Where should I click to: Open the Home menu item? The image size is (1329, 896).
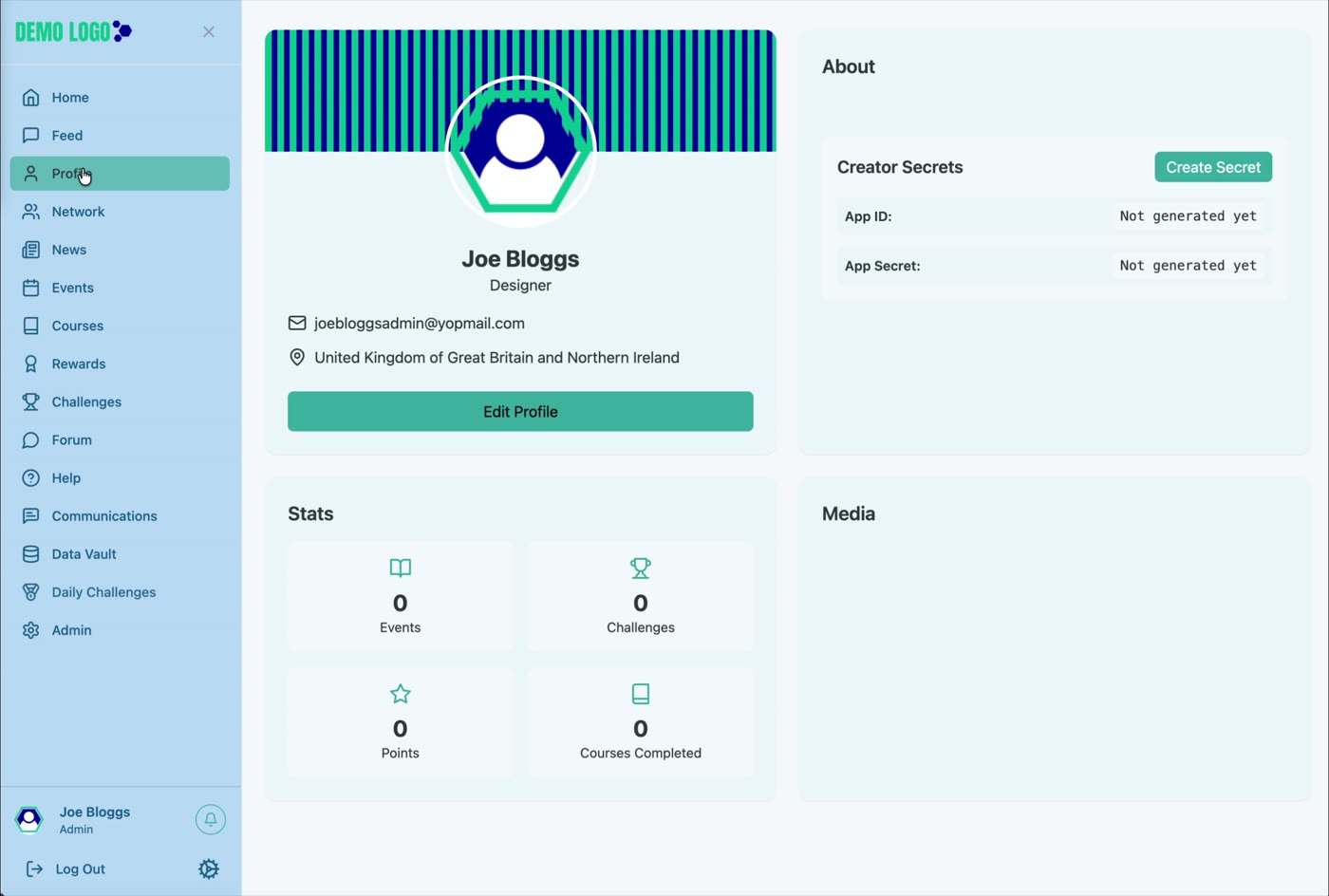pyautogui.click(x=120, y=98)
